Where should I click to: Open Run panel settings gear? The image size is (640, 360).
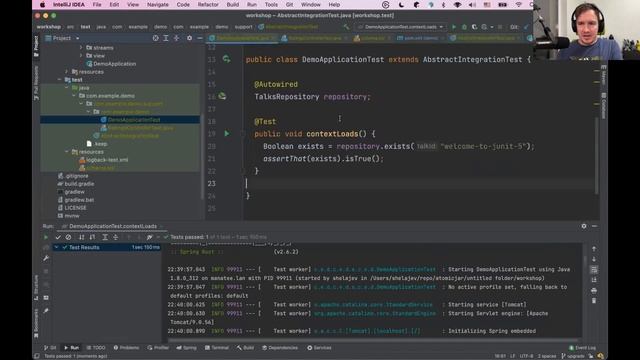(584, 226)
